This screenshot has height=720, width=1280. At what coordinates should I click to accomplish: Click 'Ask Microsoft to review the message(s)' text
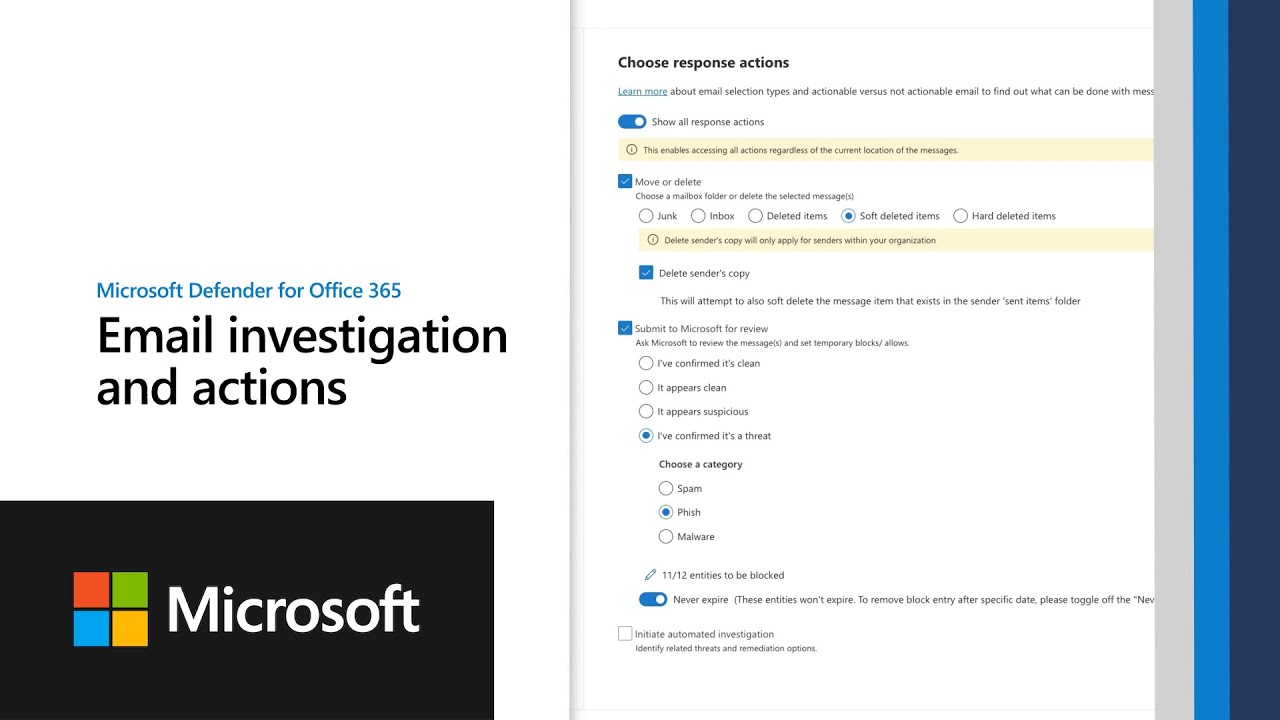click(x=772, y=343)
